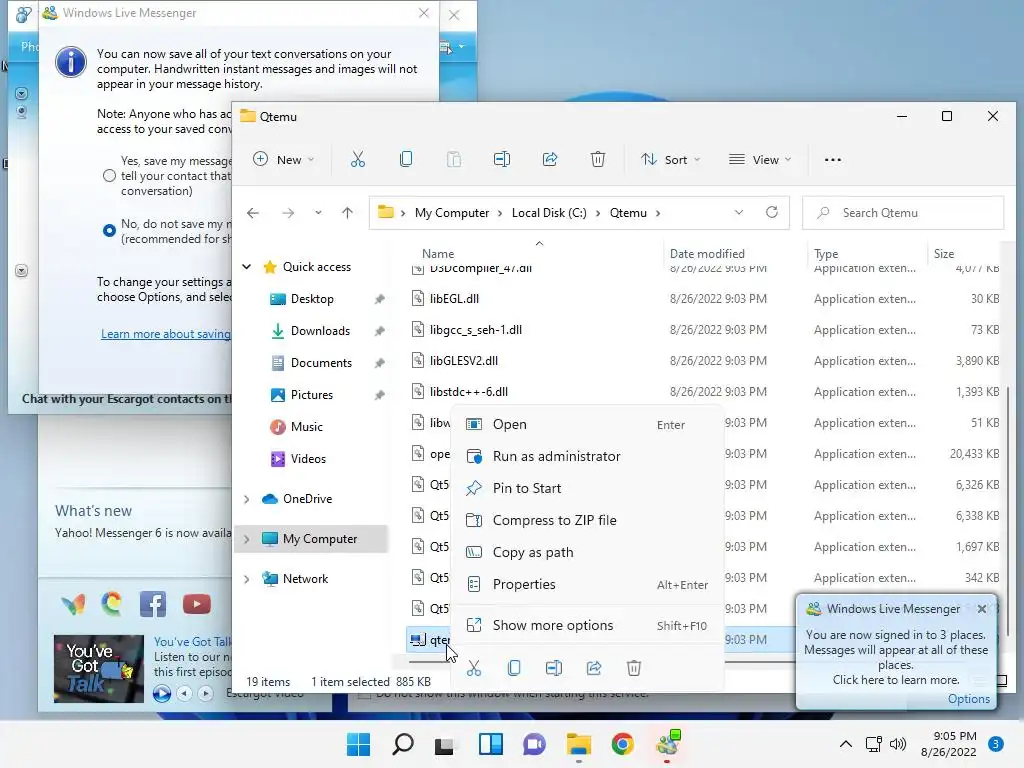Select 'No, do not save my' radio button

pos(109,231)
